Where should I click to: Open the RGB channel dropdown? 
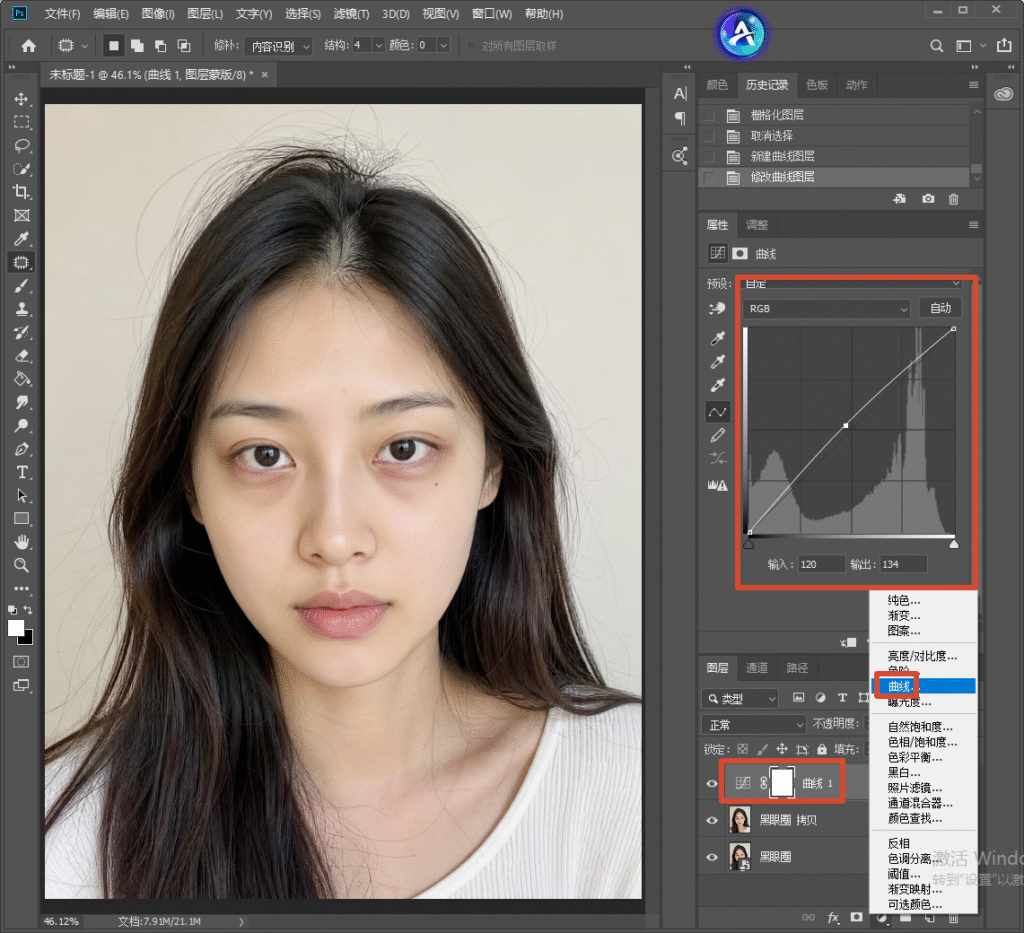tap(826, 308)
